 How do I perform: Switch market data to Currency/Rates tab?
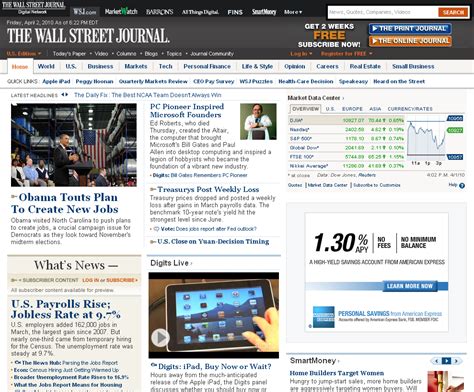410,109
